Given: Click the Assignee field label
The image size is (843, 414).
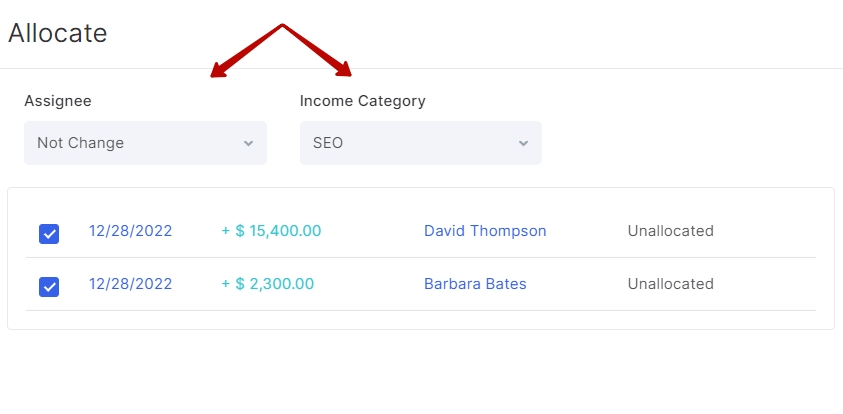Looking at the screenshot, I should pos(58,101).
